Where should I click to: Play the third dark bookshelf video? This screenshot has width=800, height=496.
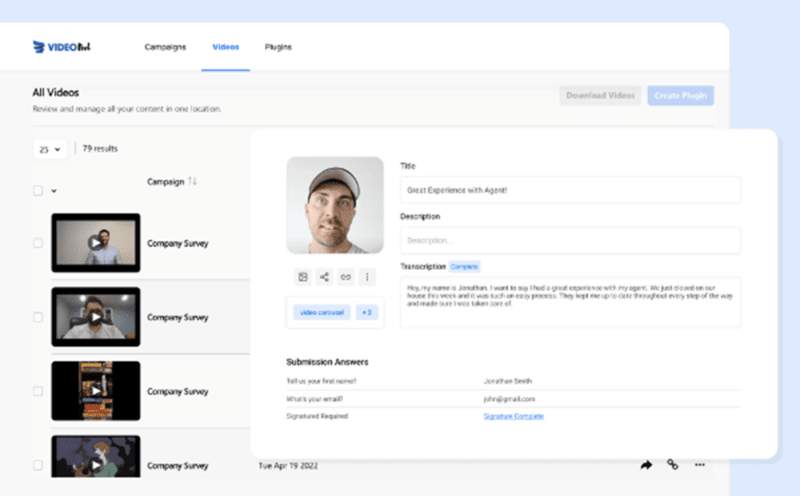95,391
